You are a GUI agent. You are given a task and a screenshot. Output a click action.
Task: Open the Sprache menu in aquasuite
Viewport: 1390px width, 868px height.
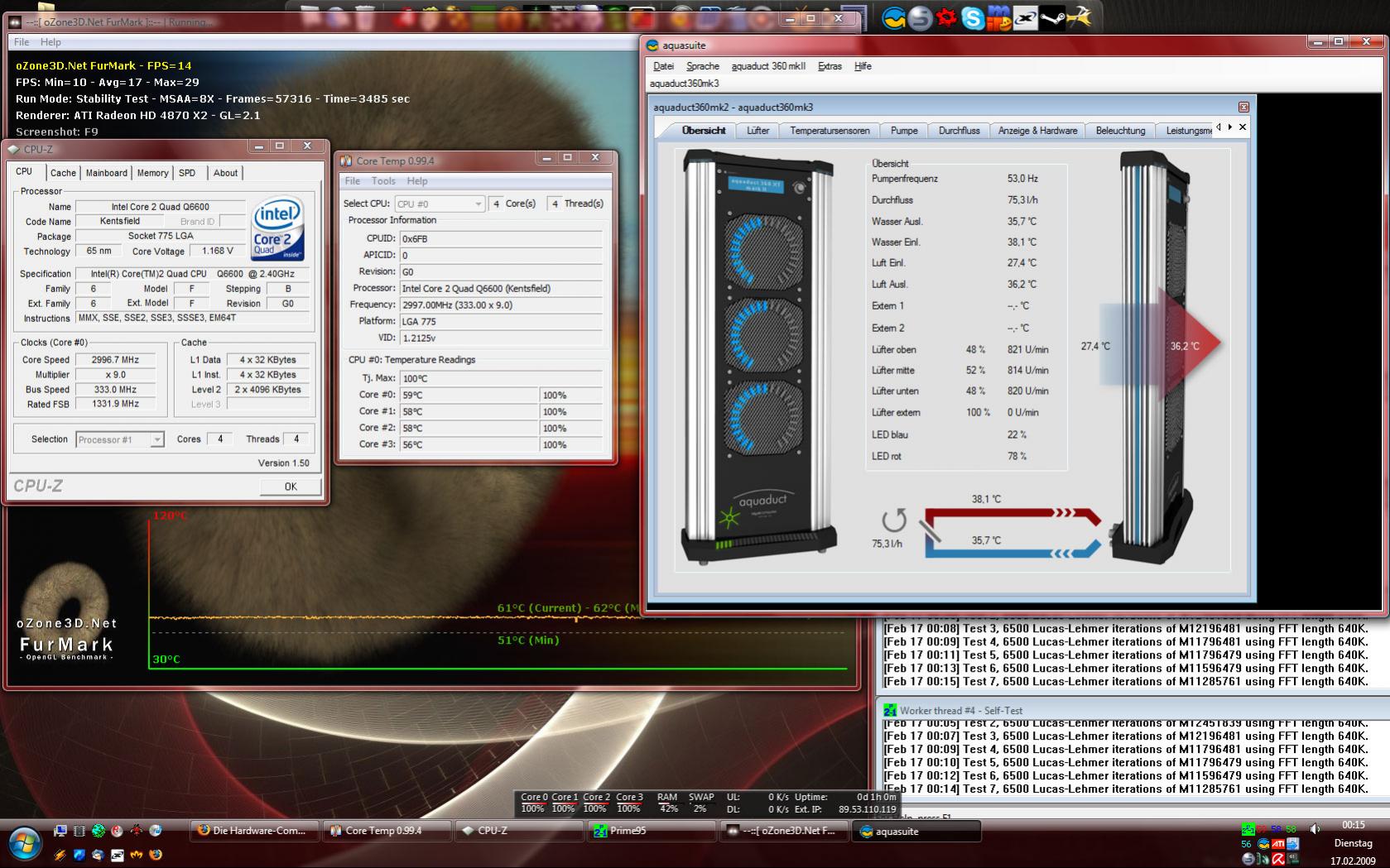(703, 66)
